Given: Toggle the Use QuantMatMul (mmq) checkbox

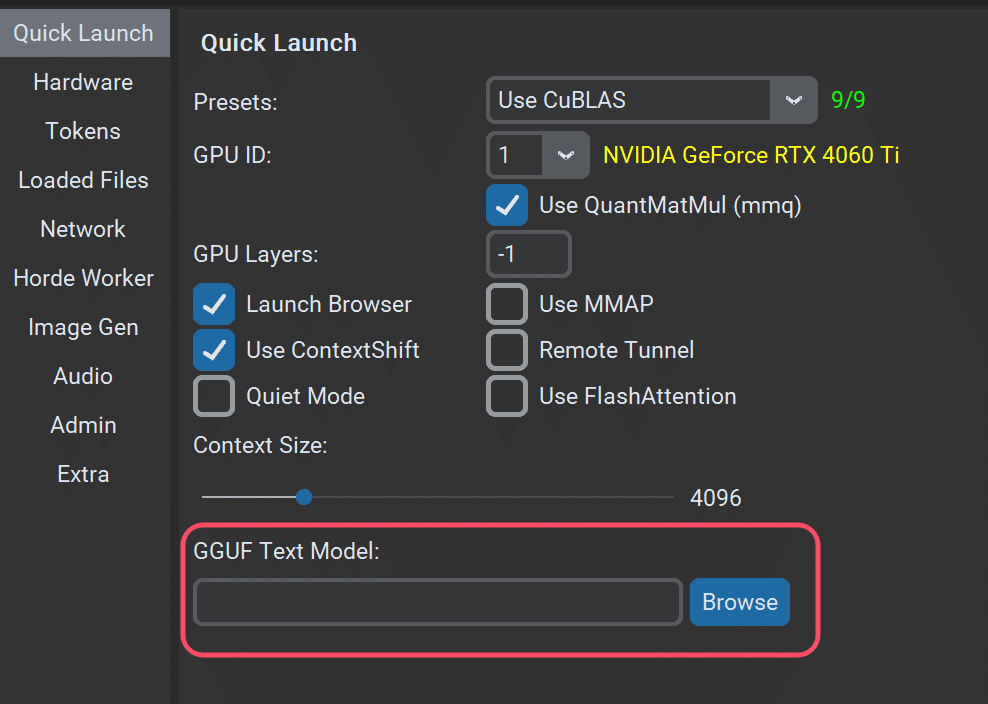Looking at the screenshot, I should (x=507, y=205).
